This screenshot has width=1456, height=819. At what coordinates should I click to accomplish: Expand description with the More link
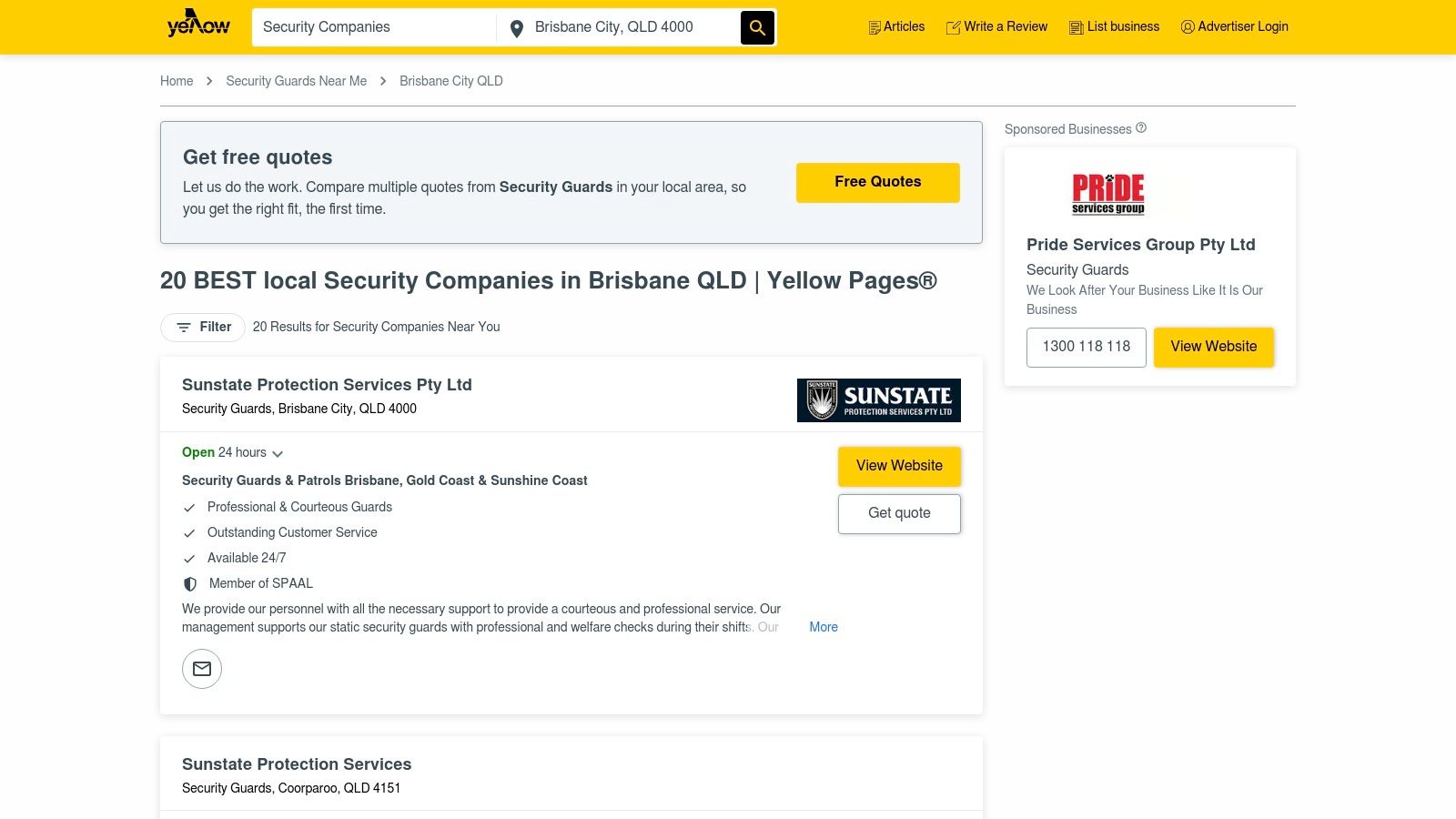click(x=823, y=627)
